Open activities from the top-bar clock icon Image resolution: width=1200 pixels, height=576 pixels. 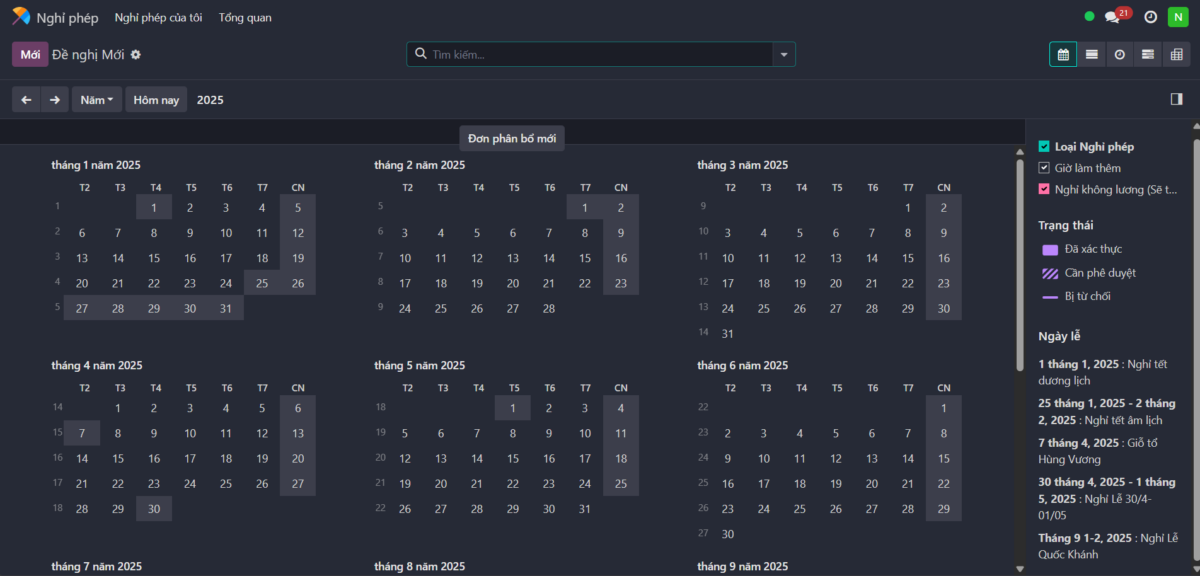[x=1150, y=16]
